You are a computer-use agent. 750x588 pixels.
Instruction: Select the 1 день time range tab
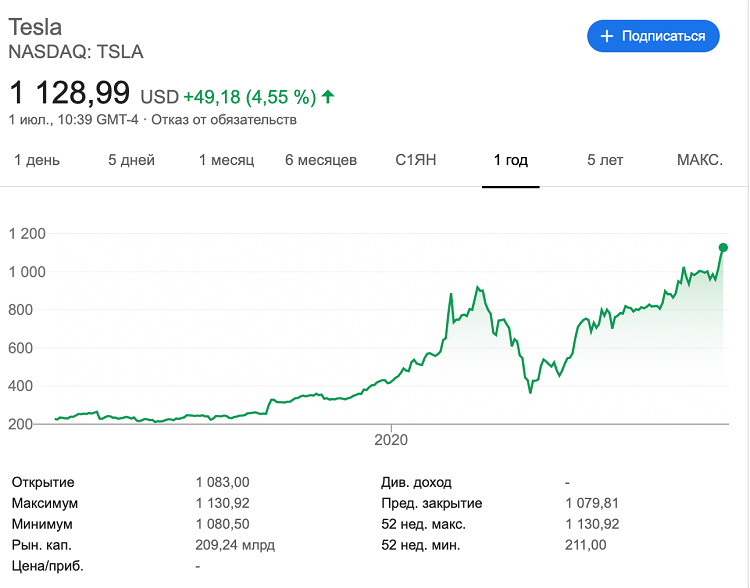point(37,160)
